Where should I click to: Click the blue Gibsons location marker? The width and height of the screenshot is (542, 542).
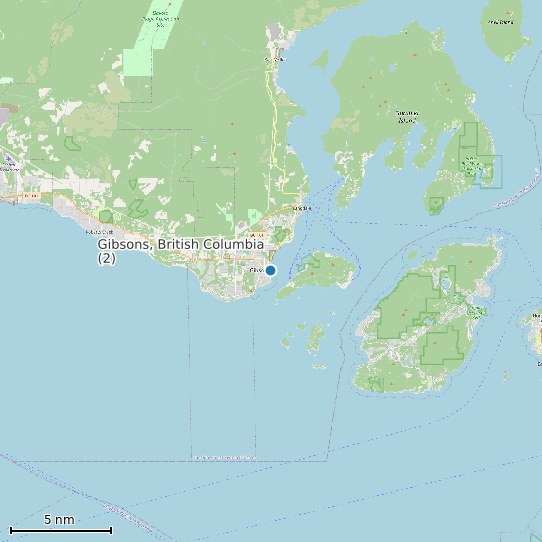(271, 270)
